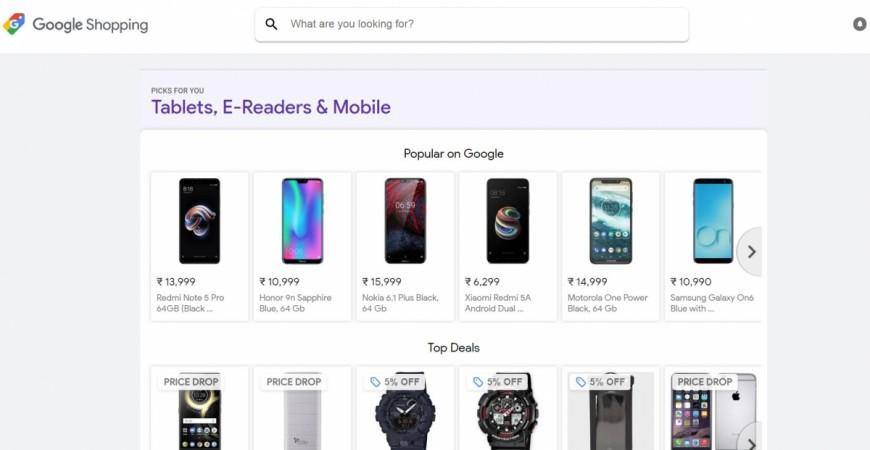Screen dimensions: 870x450
Task: Click the Tablets, E-Readers & Mobile heading
Action: 271,107
